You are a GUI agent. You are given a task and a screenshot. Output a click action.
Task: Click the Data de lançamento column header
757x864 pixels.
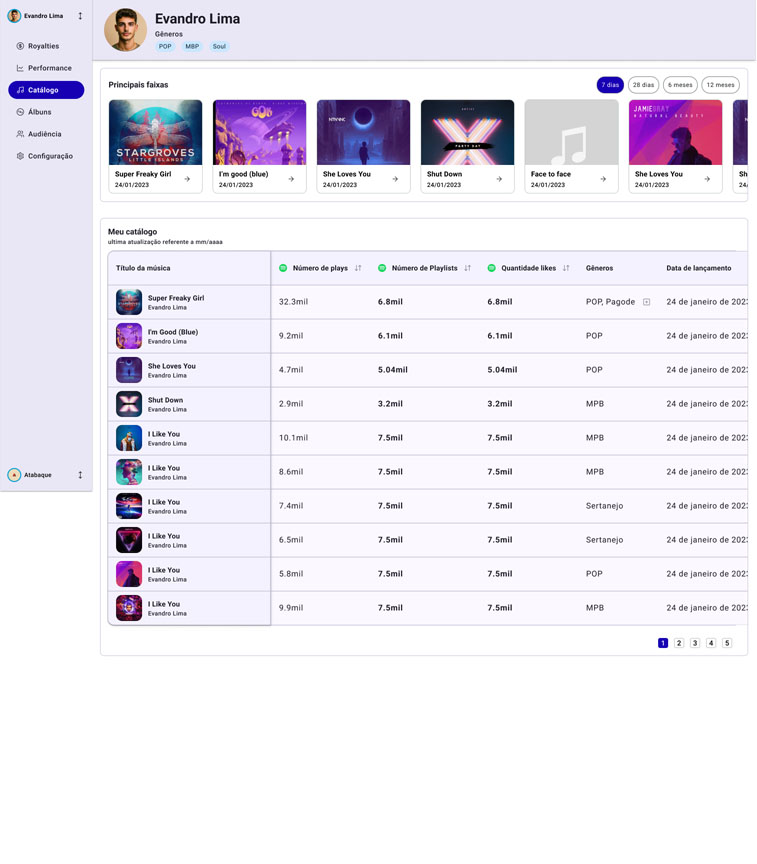tap(699, 268)
